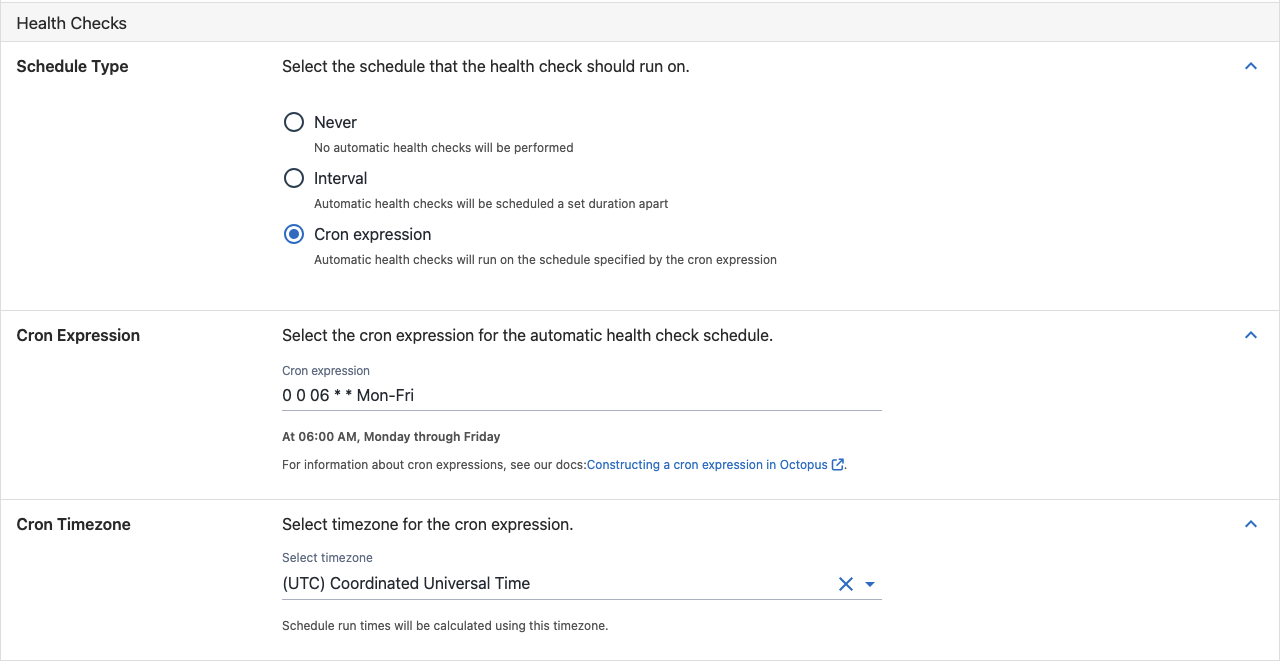
Task: Open Constructing a cron expression docs link
Action: tap(707, 464)
